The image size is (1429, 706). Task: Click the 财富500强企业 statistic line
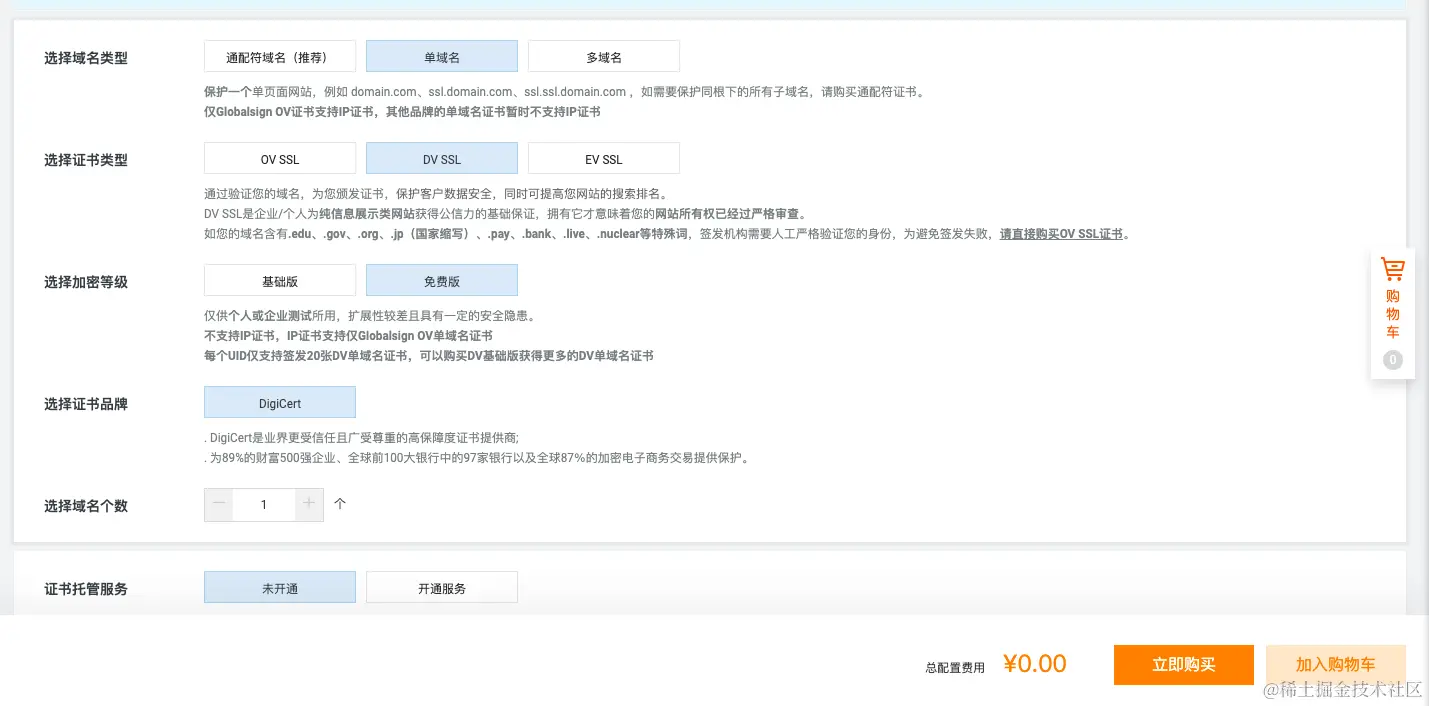tap(477, 458)
